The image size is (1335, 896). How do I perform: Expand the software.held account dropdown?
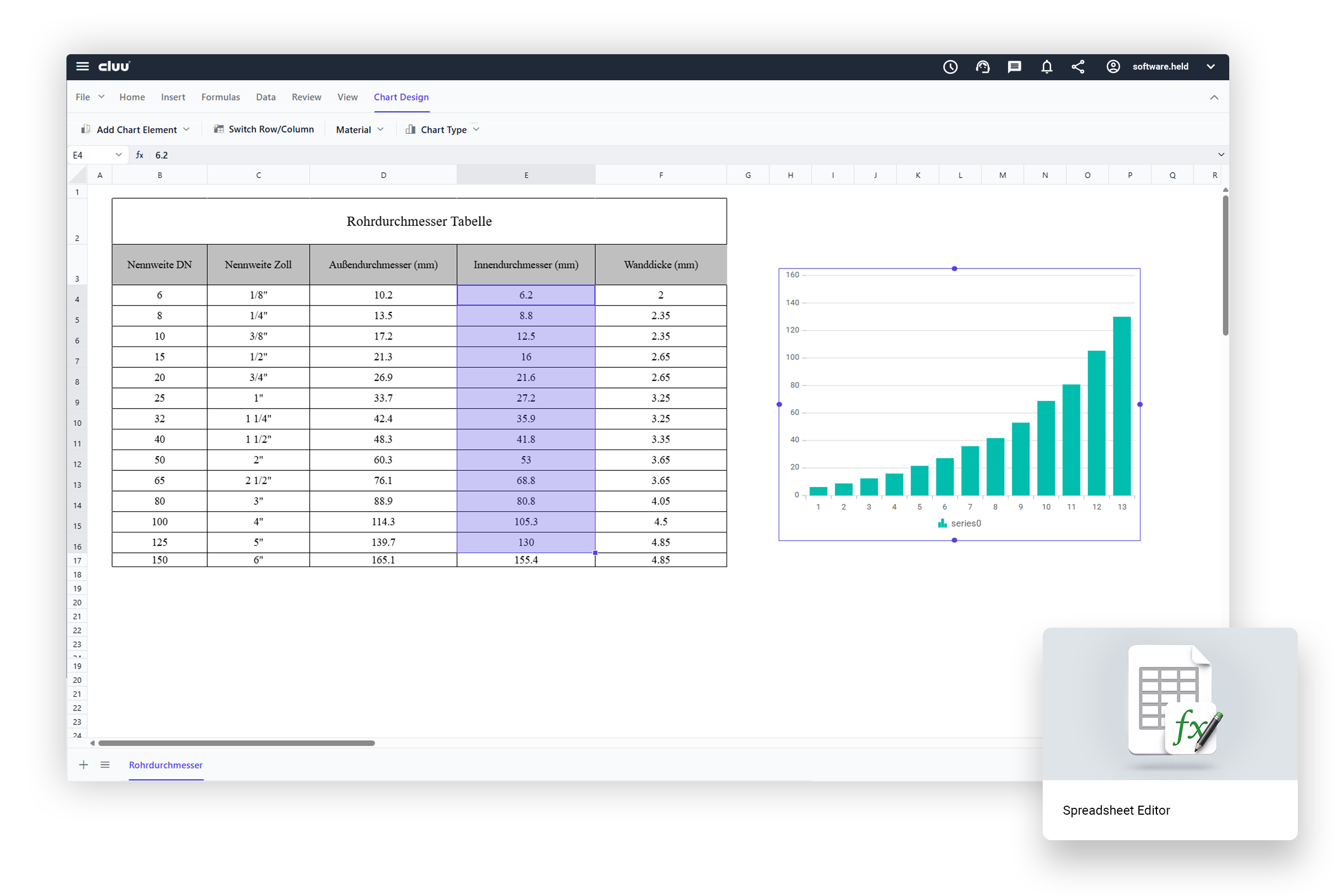1211,67
